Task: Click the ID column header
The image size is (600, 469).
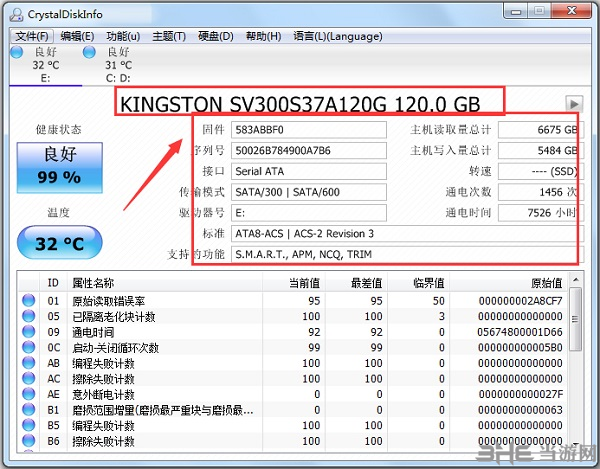Action: pyautogui.click(x=53, y=283)
